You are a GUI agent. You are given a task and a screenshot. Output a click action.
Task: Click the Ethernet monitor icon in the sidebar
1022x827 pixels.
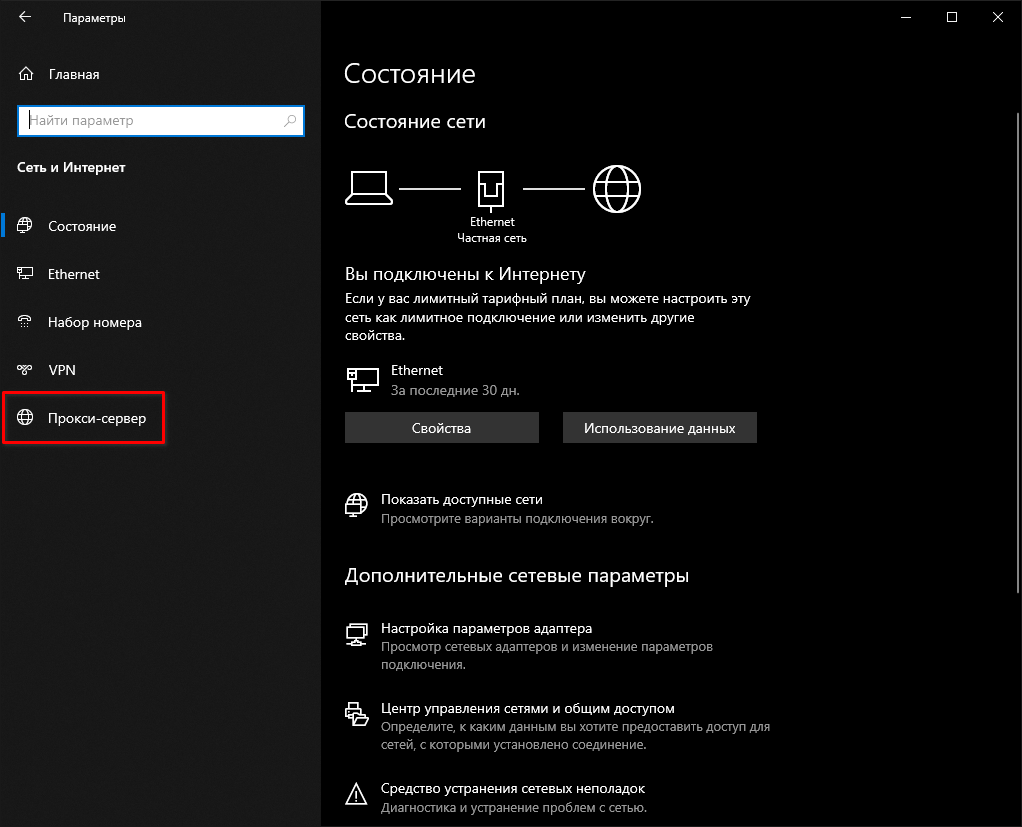point(25,273)
